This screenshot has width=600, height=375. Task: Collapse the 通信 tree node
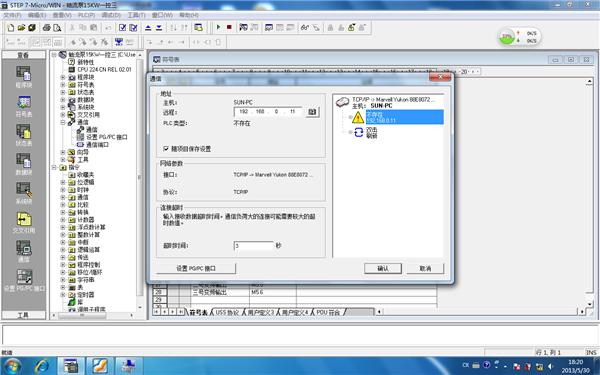(x=63, y=122)
